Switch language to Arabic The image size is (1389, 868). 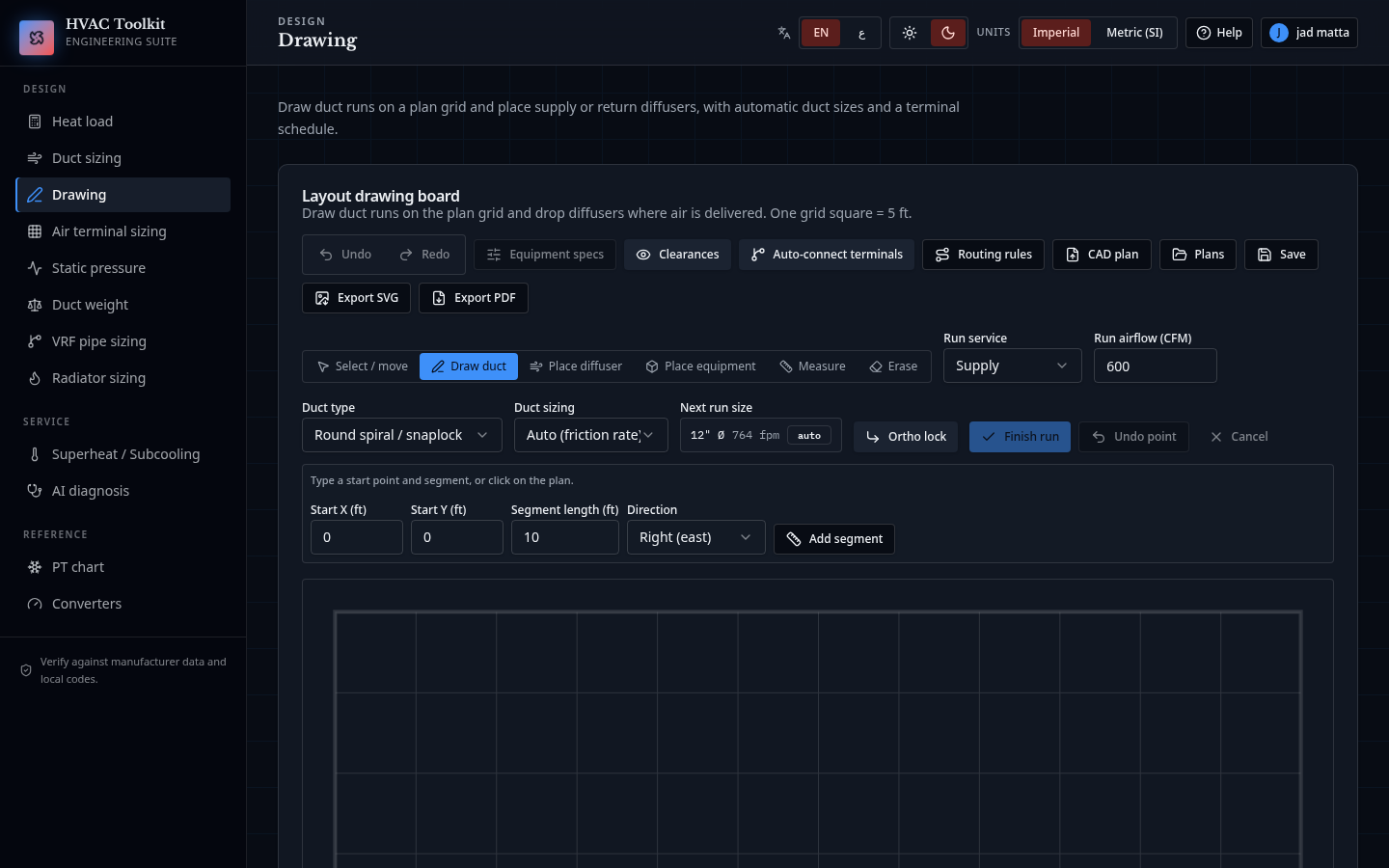point(861,33)
